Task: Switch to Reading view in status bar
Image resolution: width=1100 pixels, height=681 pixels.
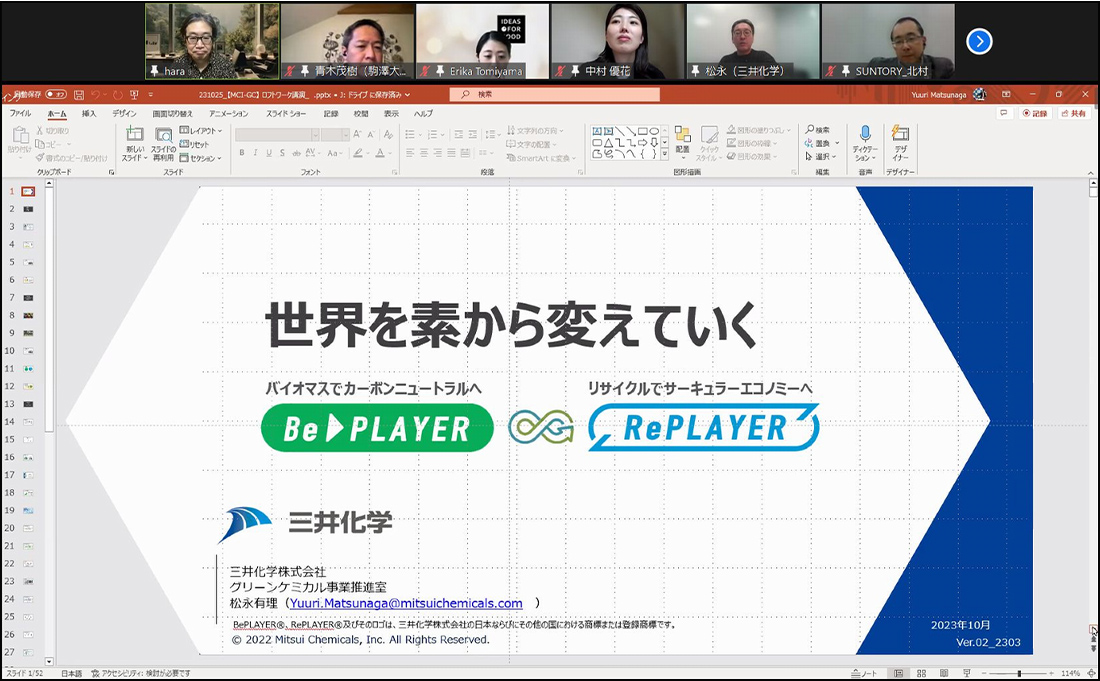Action: click(x=944, y=673)
